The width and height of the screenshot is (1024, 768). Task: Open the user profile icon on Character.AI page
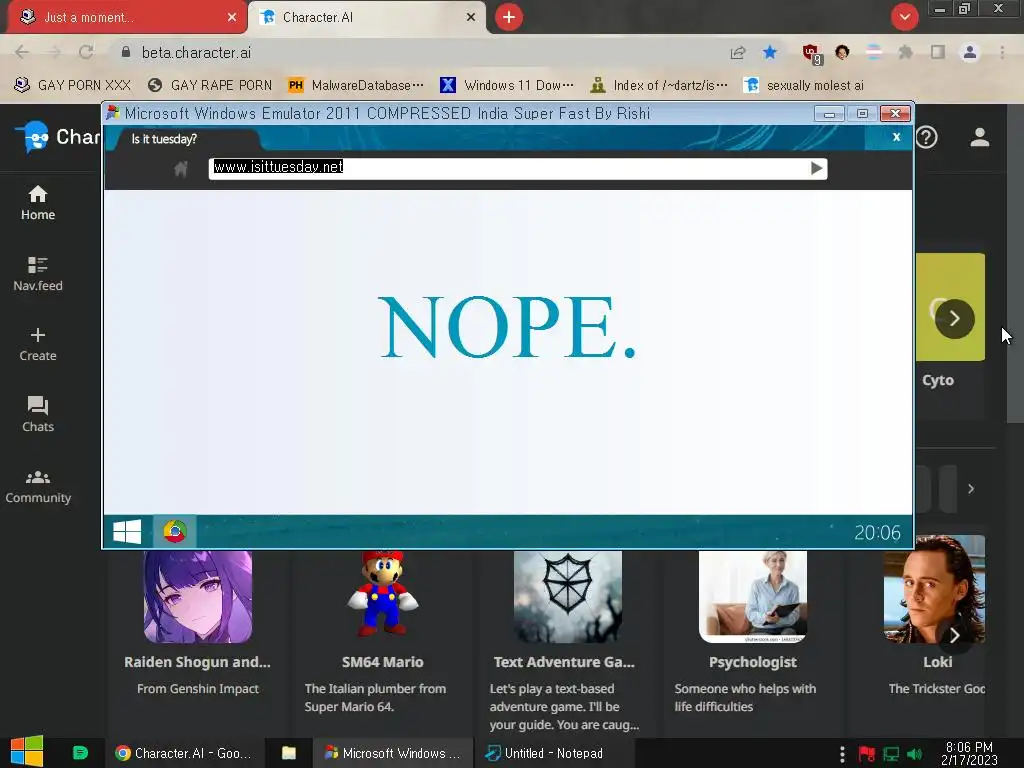[x=979, y=137]
